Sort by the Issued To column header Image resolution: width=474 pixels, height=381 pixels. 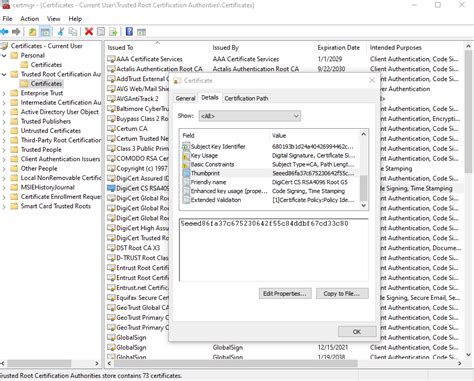[157, 48]
